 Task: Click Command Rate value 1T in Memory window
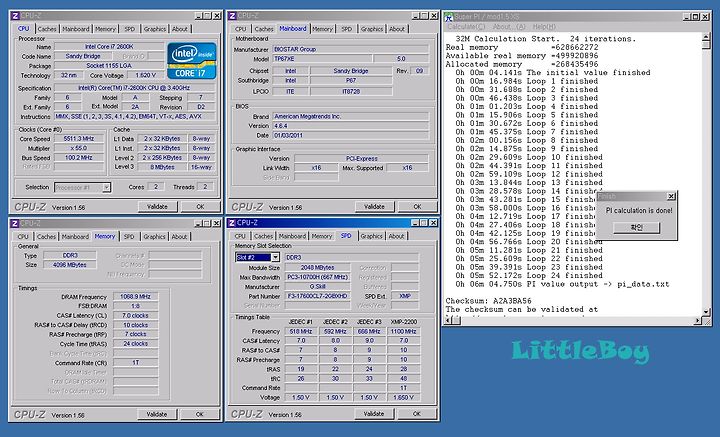point(135,363)
